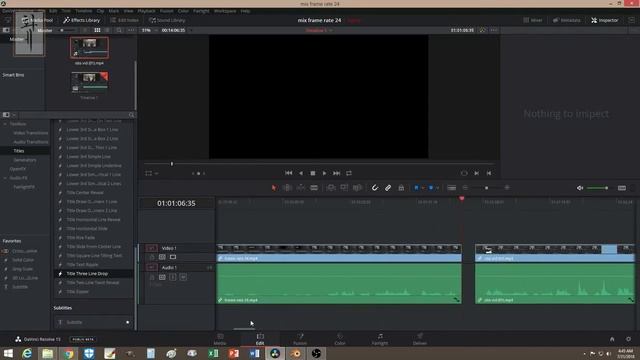Click the Media Pool search icon

119,30
